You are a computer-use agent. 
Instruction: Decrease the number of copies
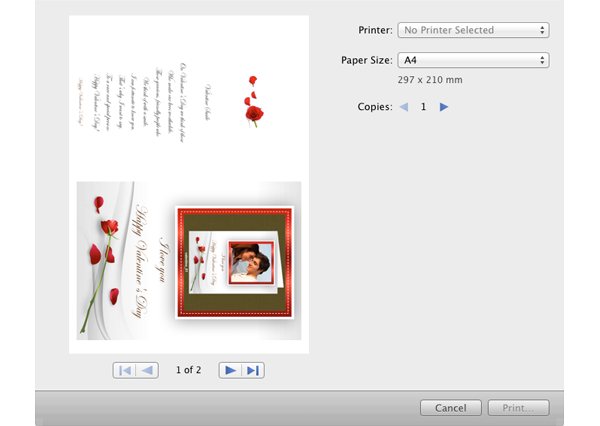(x=404, y=106)
